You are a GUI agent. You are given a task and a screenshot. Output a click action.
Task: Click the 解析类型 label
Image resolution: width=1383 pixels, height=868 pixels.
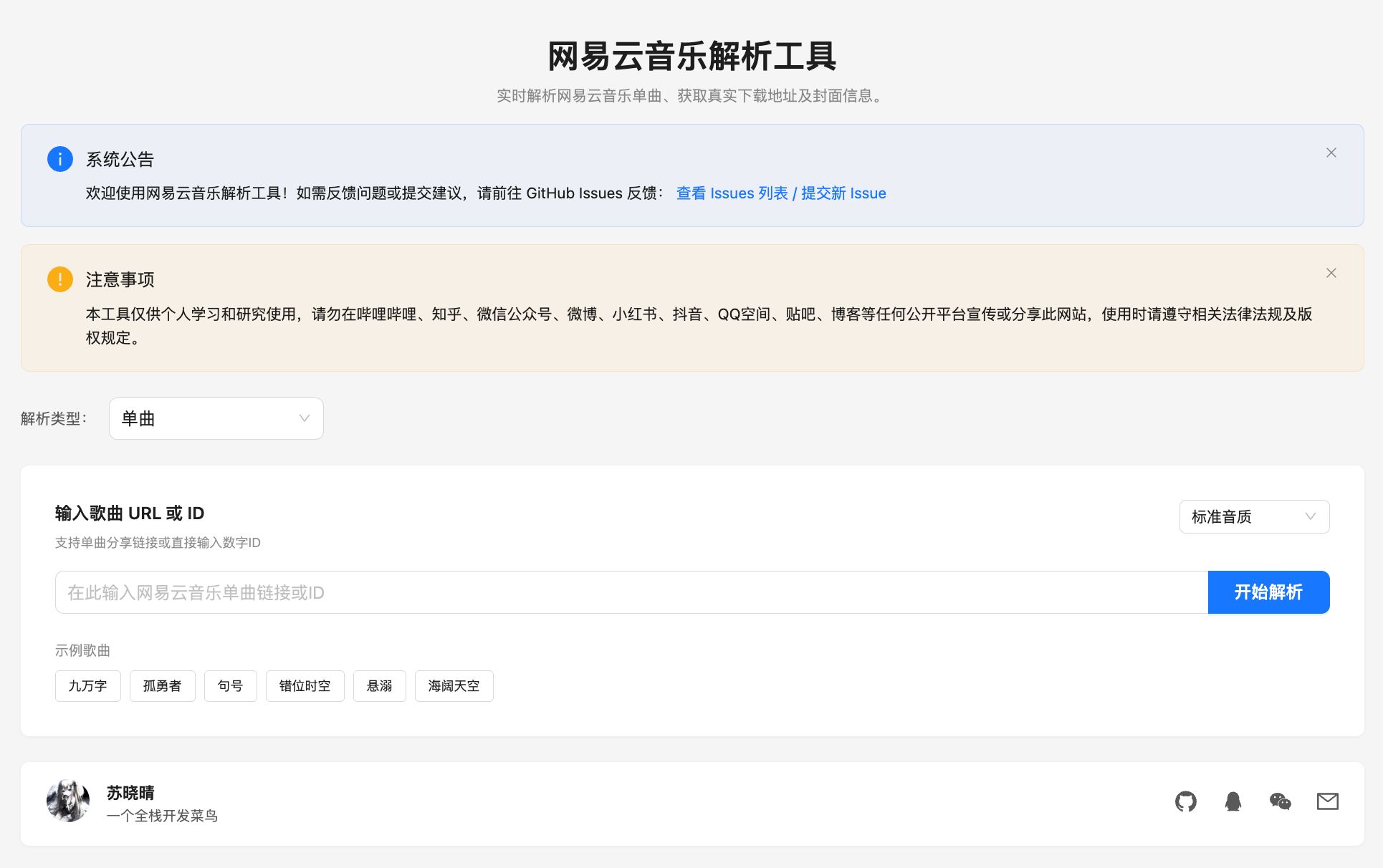tap(54, 418)
